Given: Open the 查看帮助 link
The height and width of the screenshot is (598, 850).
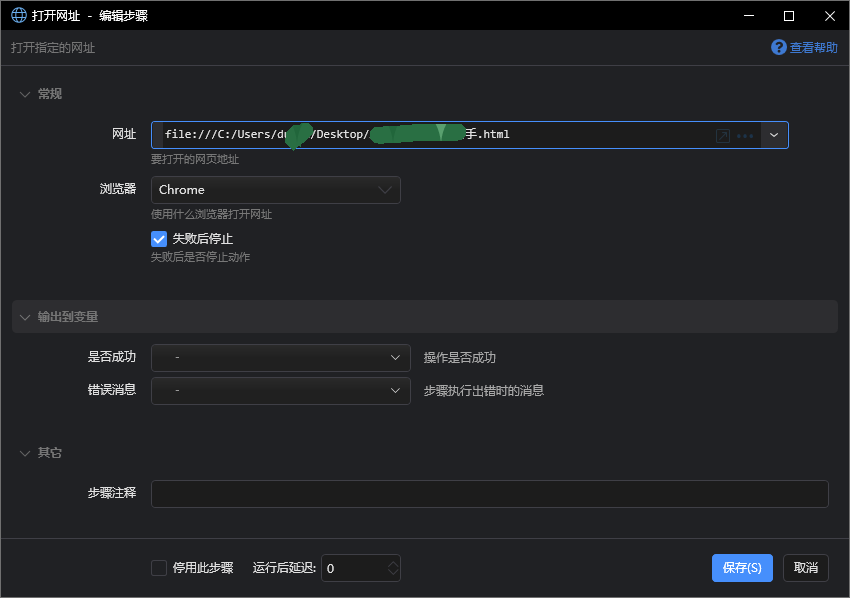Looking at the screenshot, I should pos(813,47).
